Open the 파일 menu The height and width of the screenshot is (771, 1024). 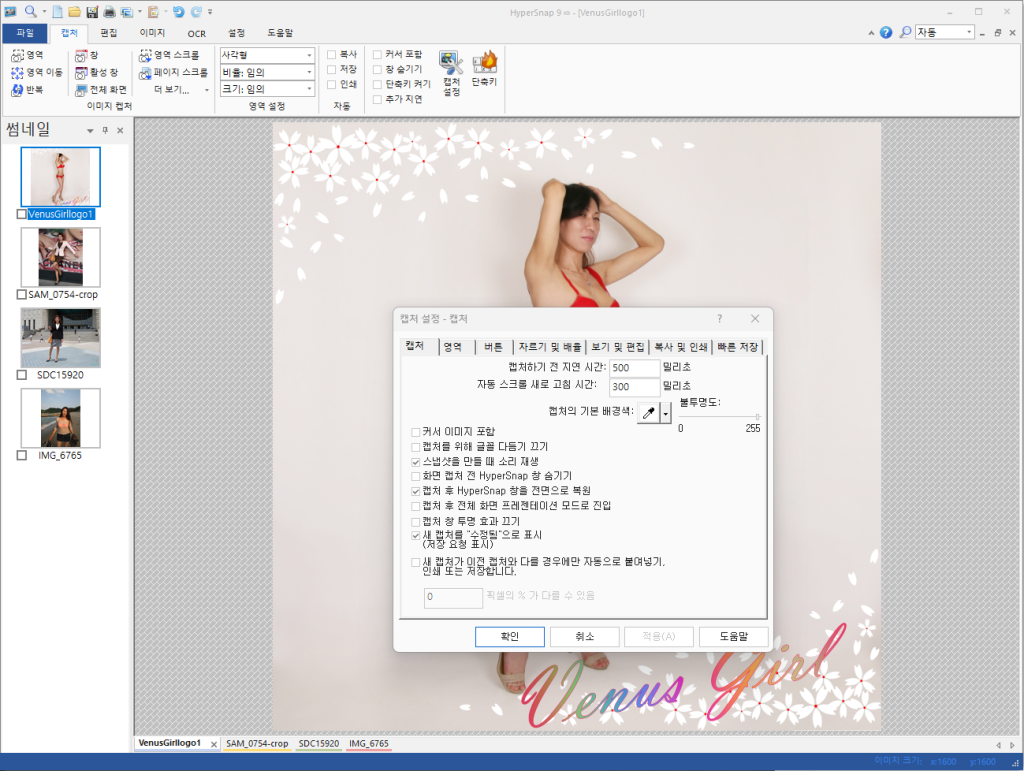tap(25, 33)
